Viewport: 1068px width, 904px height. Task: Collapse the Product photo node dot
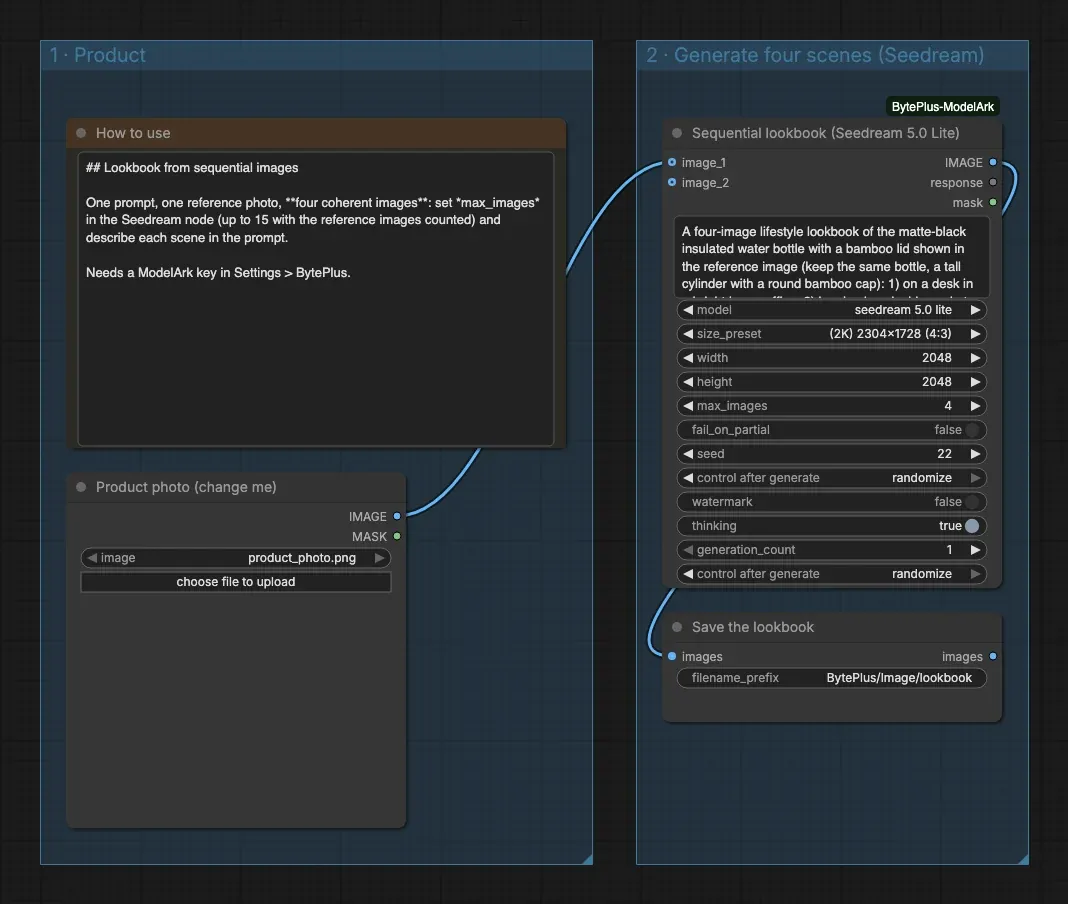pos(81,487)
